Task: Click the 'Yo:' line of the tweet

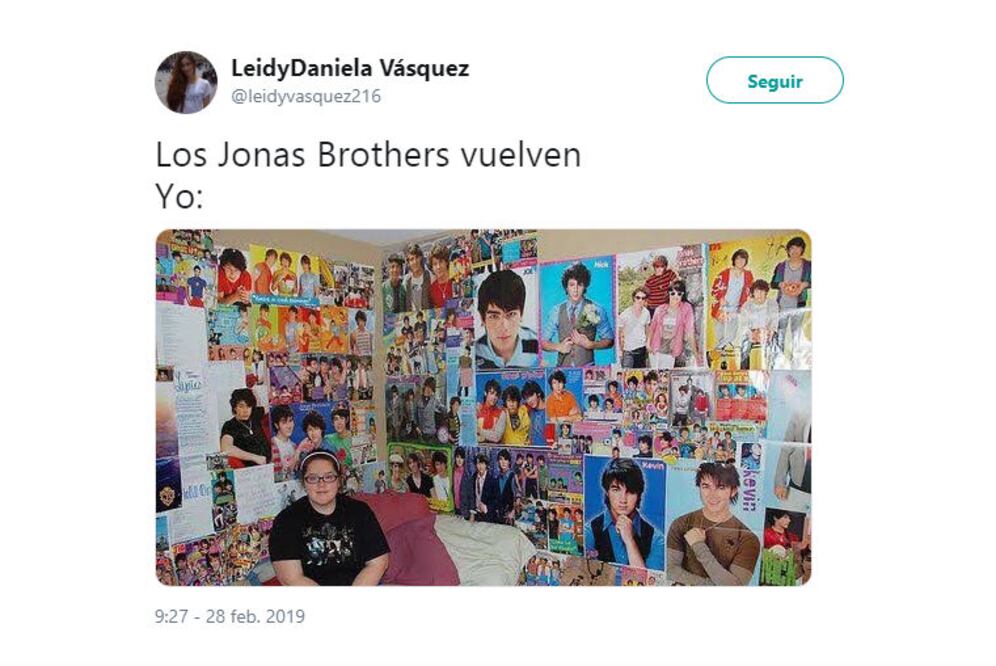Action: click(180, 196)
